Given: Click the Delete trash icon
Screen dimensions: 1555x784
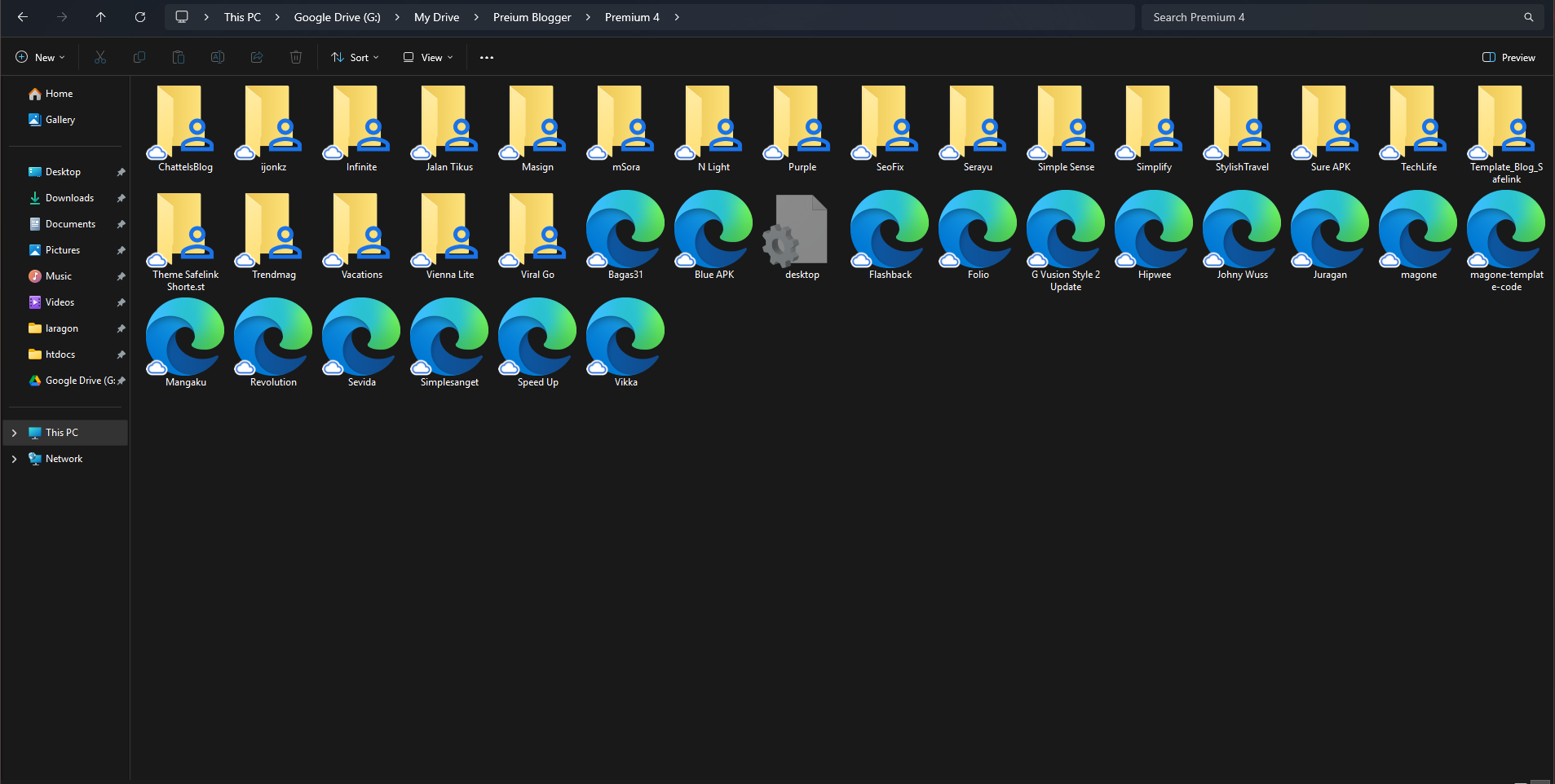Looking at the screenshot, I should coord(296,57).
